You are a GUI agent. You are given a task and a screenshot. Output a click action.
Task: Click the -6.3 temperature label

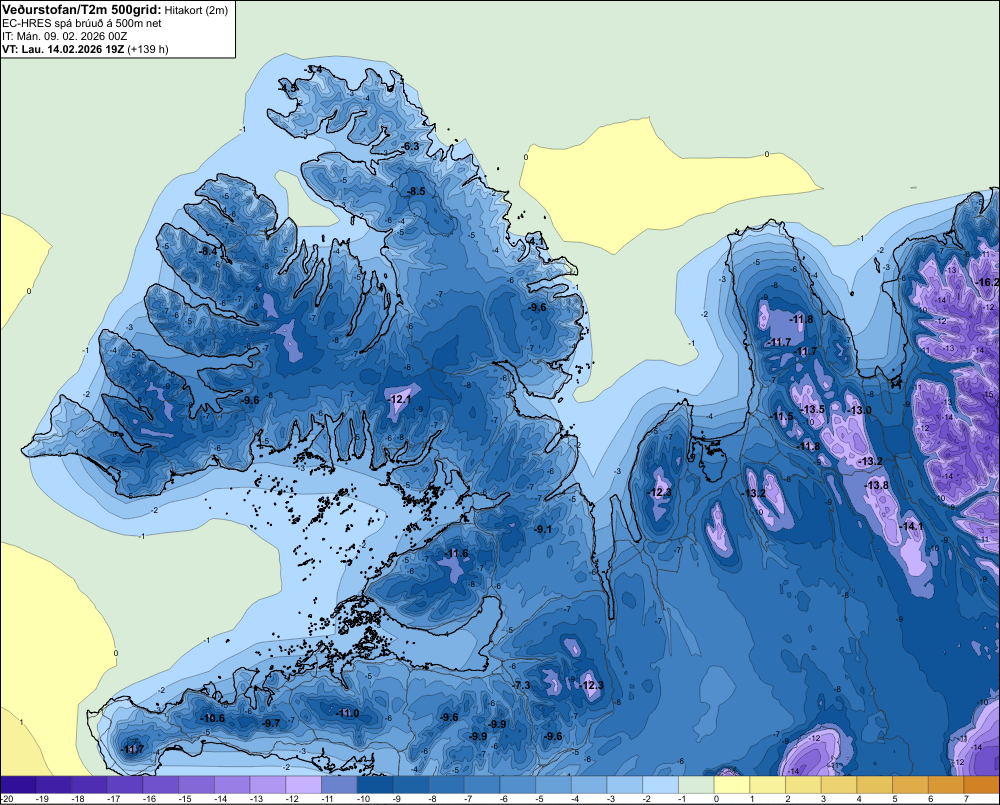pyautogui.click(x=411, y=146)
